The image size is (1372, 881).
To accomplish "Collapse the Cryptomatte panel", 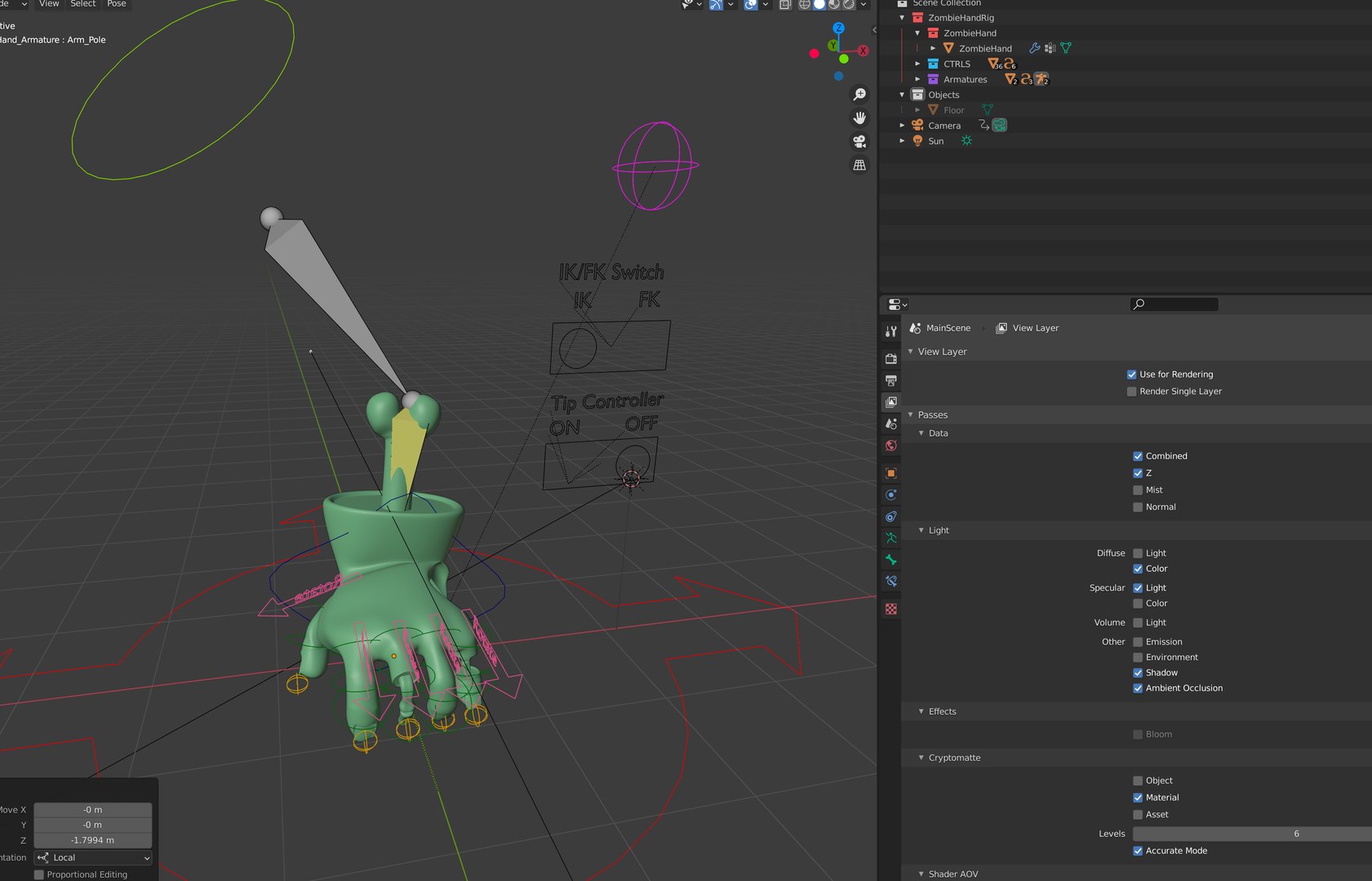I will point(921,758).
